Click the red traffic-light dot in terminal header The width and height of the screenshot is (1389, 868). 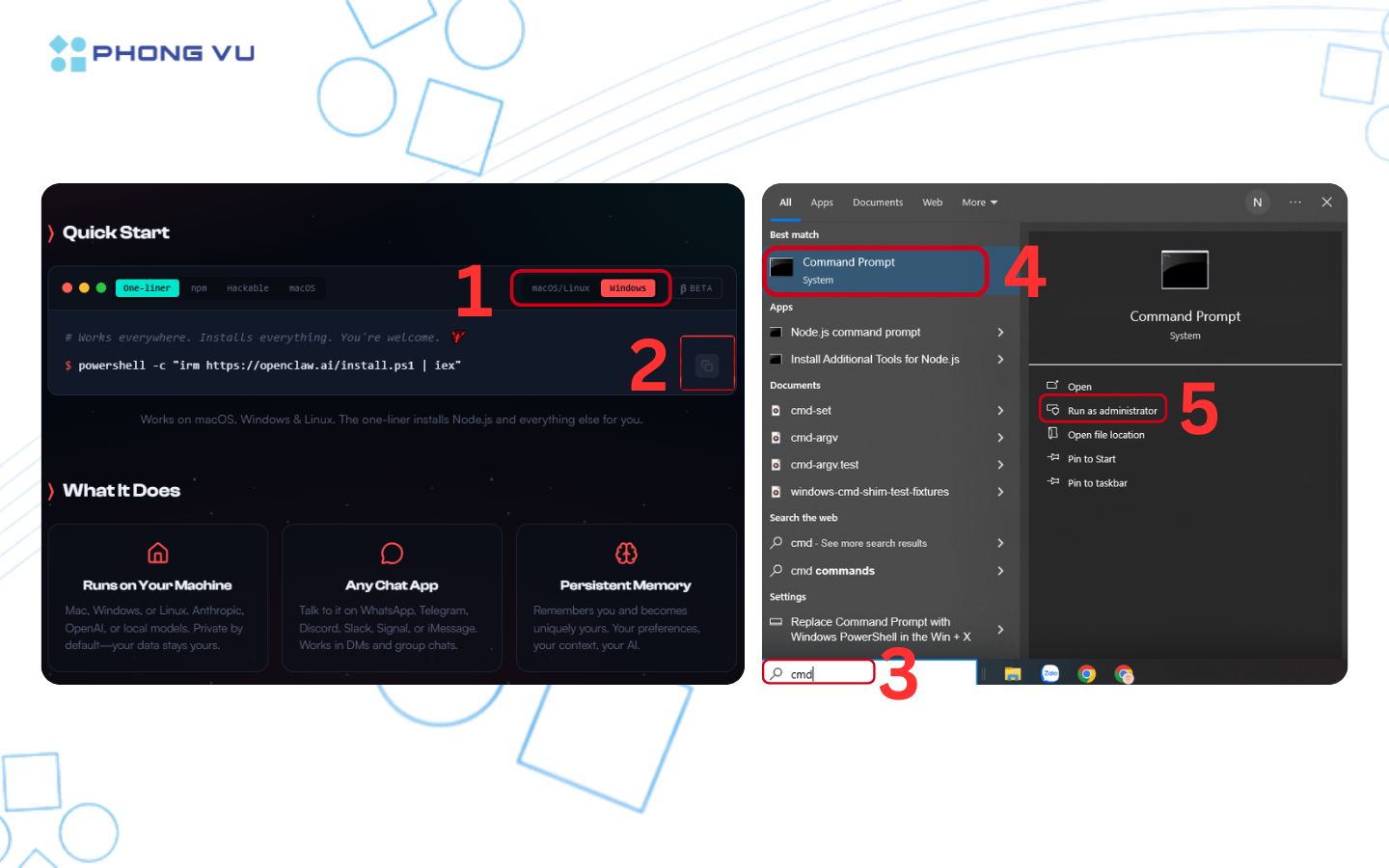coord(68,287)
